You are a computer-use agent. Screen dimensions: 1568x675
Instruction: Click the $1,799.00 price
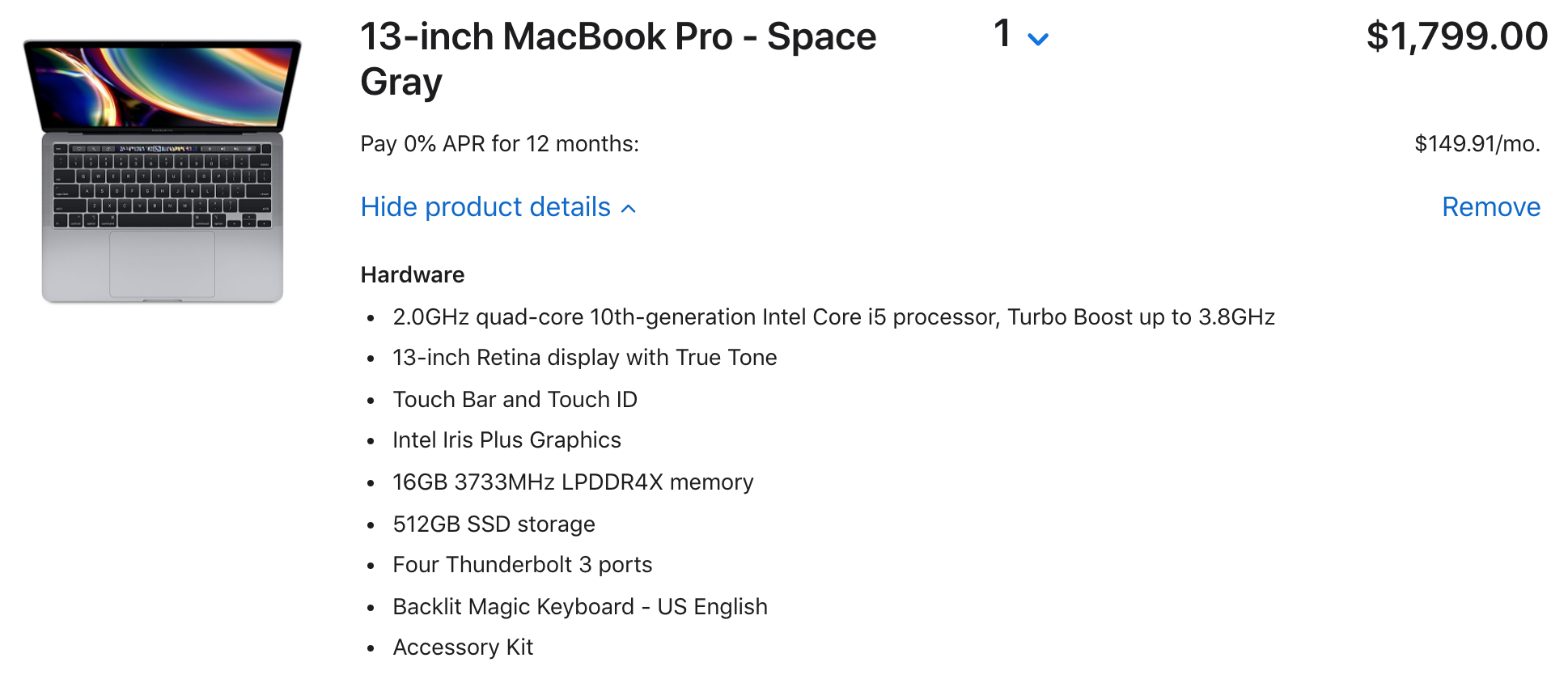coord(1456,37)
